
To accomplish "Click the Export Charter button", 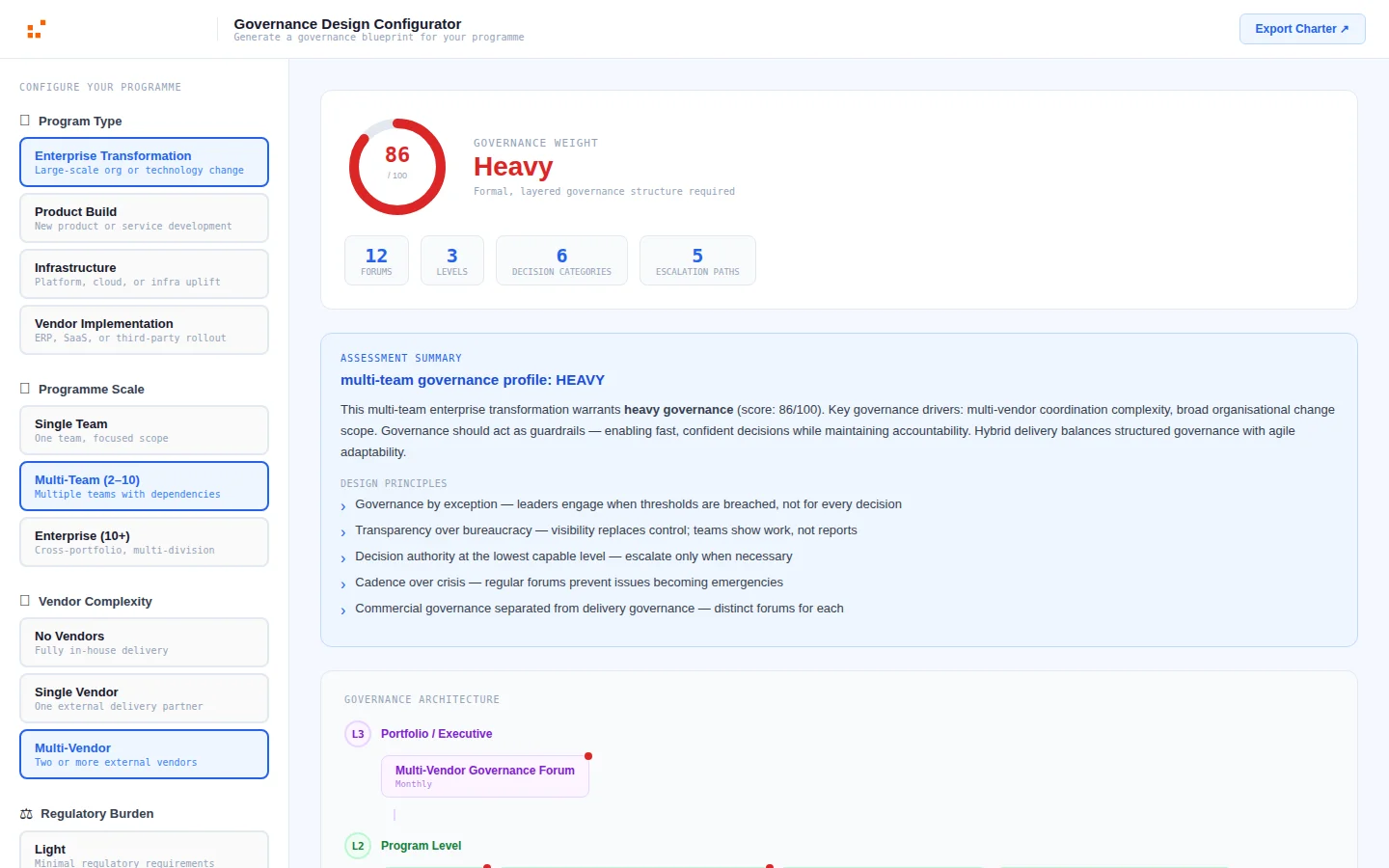I will click(x=1302, y=28).
